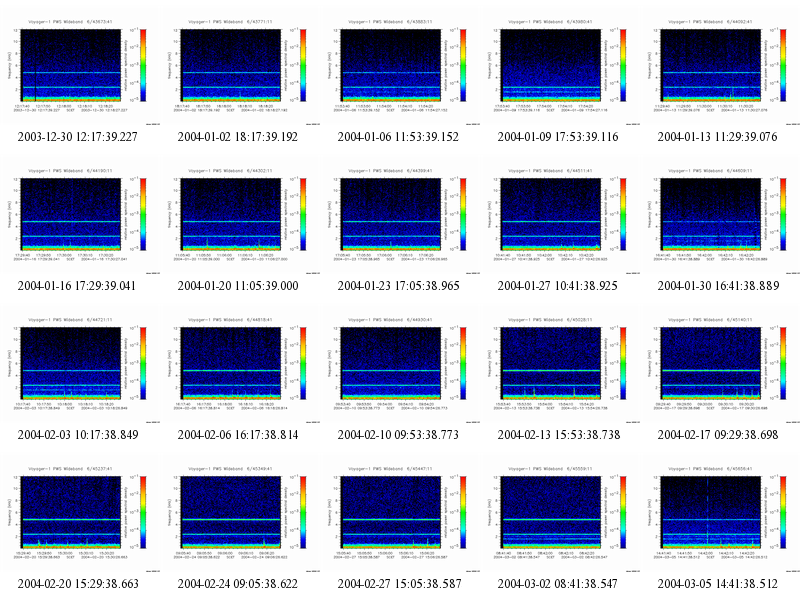Click the caption text 2004-02-20 15:29:38.663
This screenshot has height=596, width=800.
[78, 584]
